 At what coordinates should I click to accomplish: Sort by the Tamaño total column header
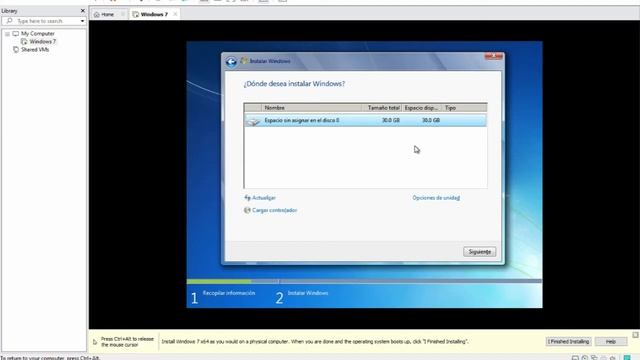(x=382, y=108)
